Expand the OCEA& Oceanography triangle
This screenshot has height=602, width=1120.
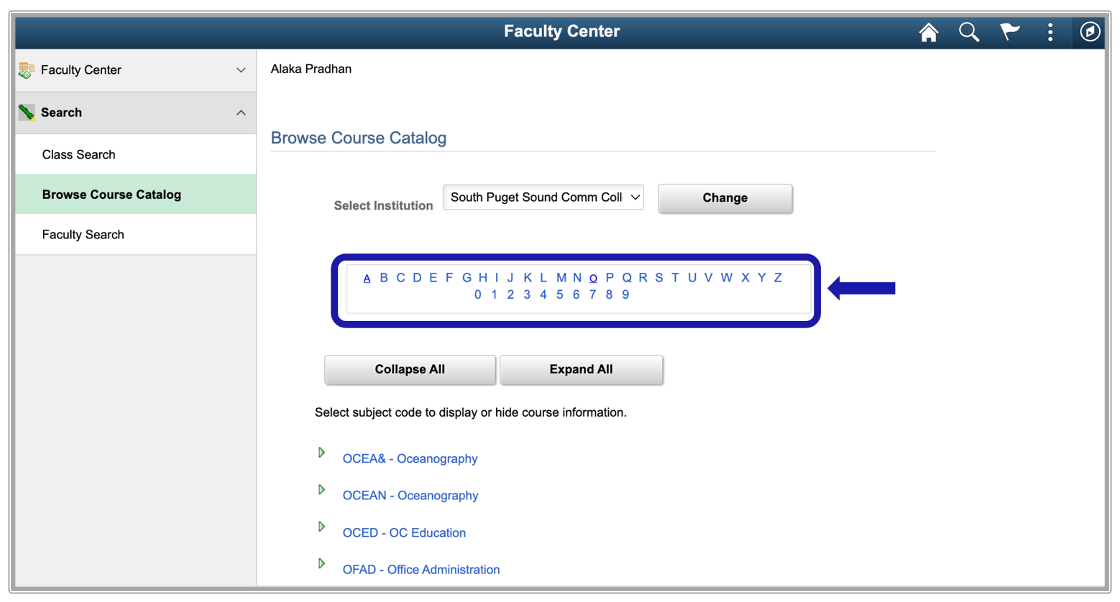(321, 453)
